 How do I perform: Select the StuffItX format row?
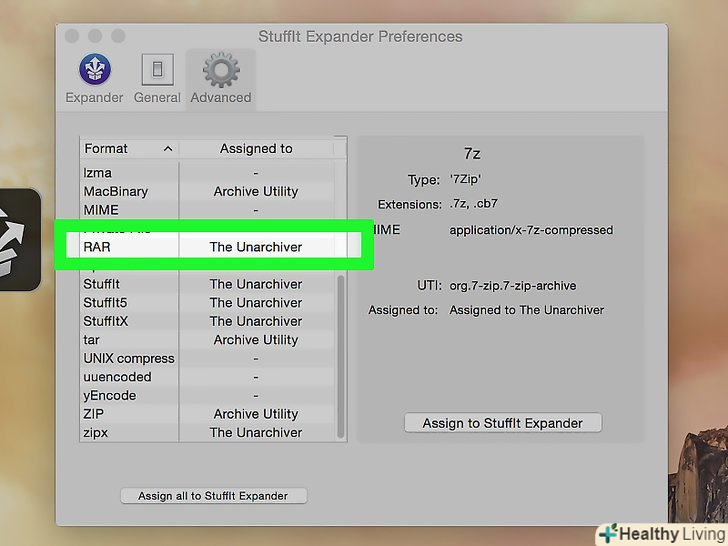207,321
